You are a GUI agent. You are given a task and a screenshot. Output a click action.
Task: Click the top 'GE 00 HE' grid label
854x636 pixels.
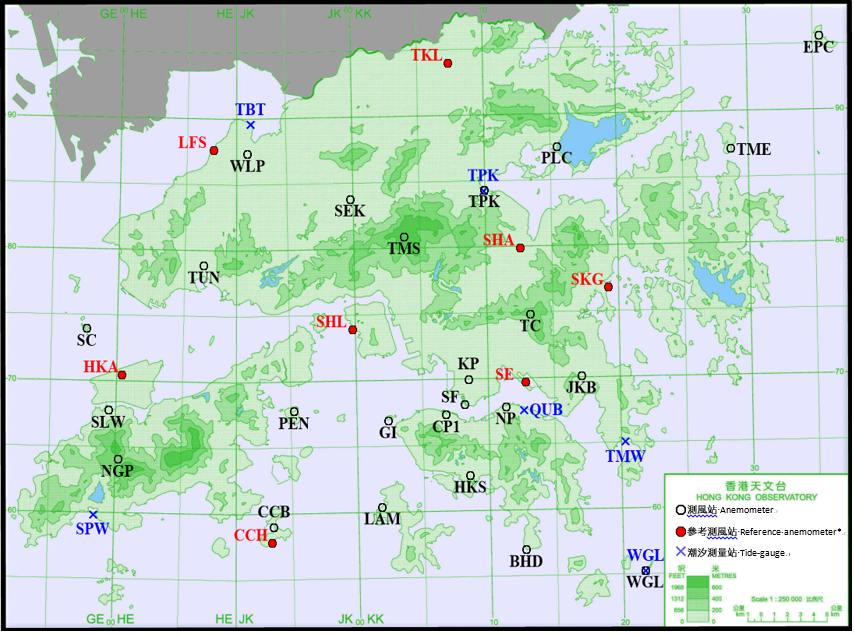pyautogui.click(x=124, y=14)
